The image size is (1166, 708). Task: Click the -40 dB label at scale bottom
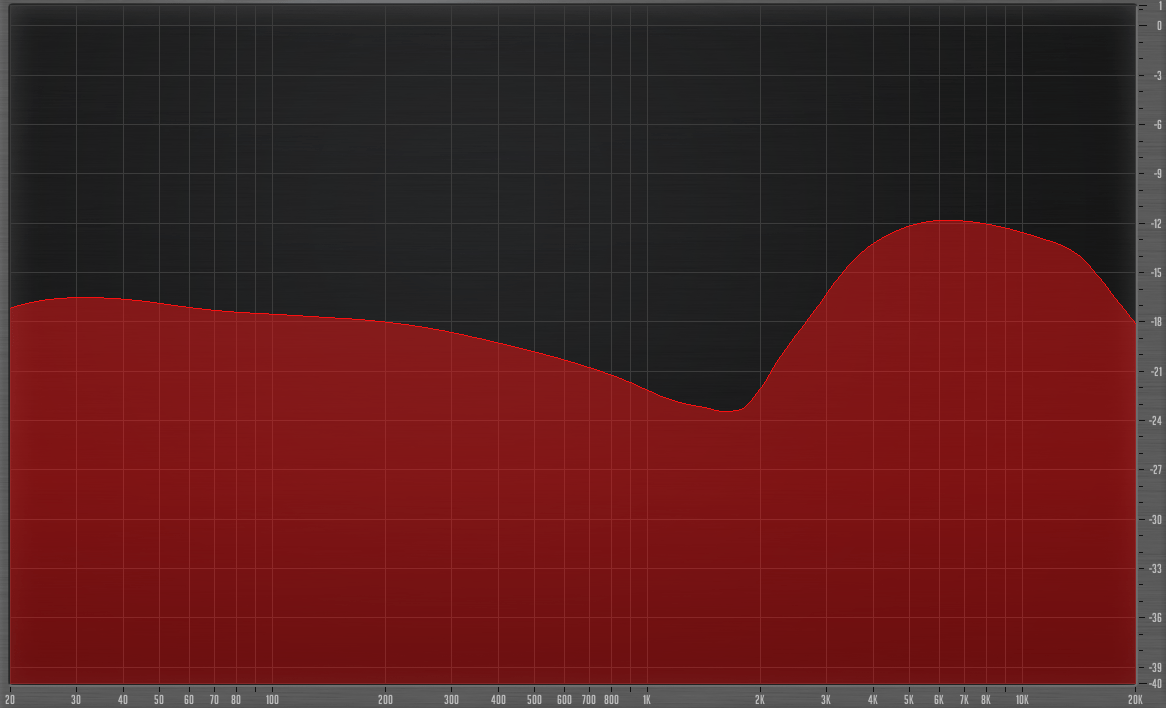tap(1154, 684)
